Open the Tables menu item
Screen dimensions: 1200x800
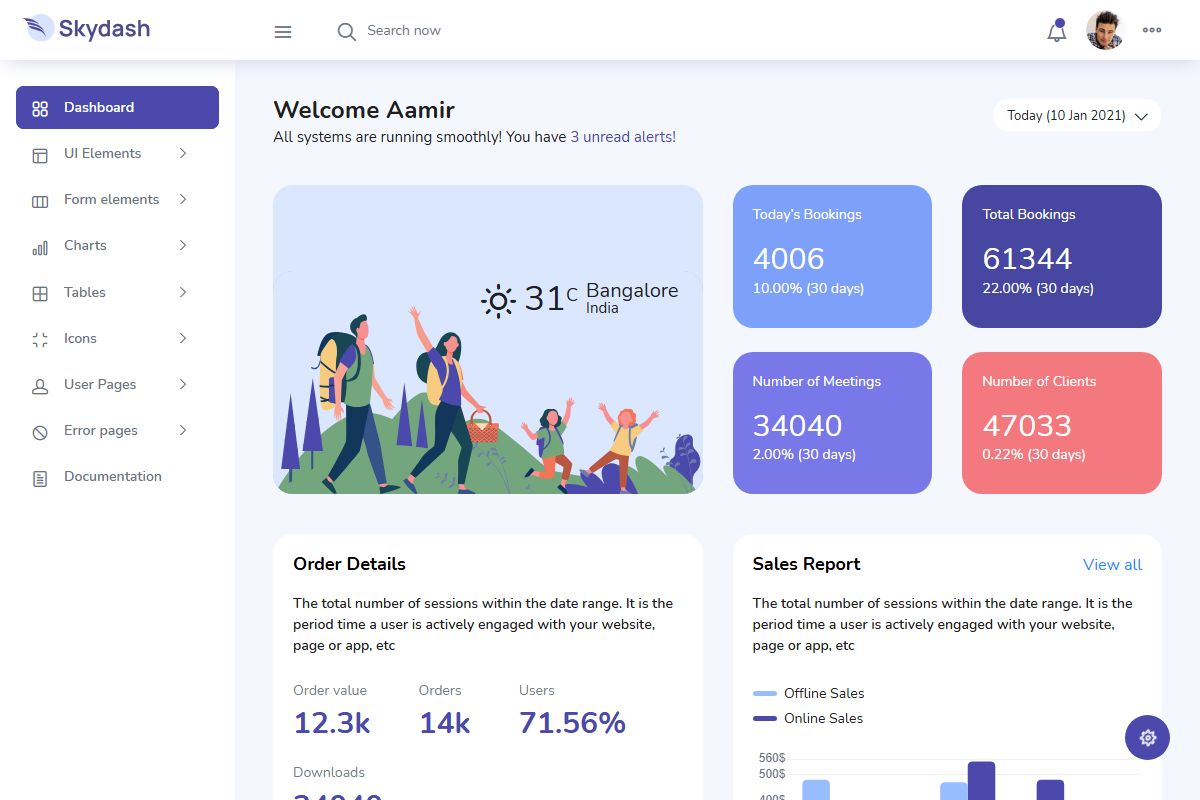pos(117,292)
